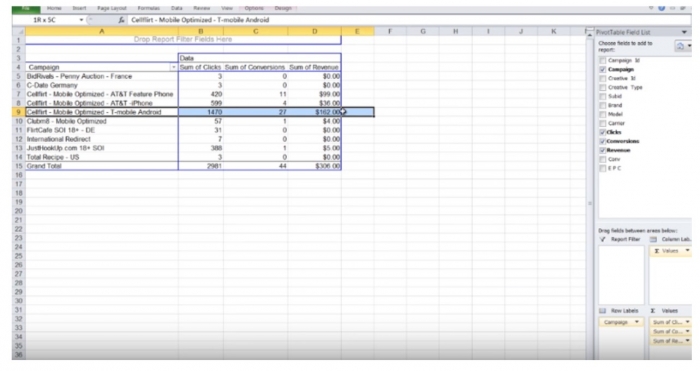Switch to the Formulas ribbon tab
The image size is (700, 371).
149,8
